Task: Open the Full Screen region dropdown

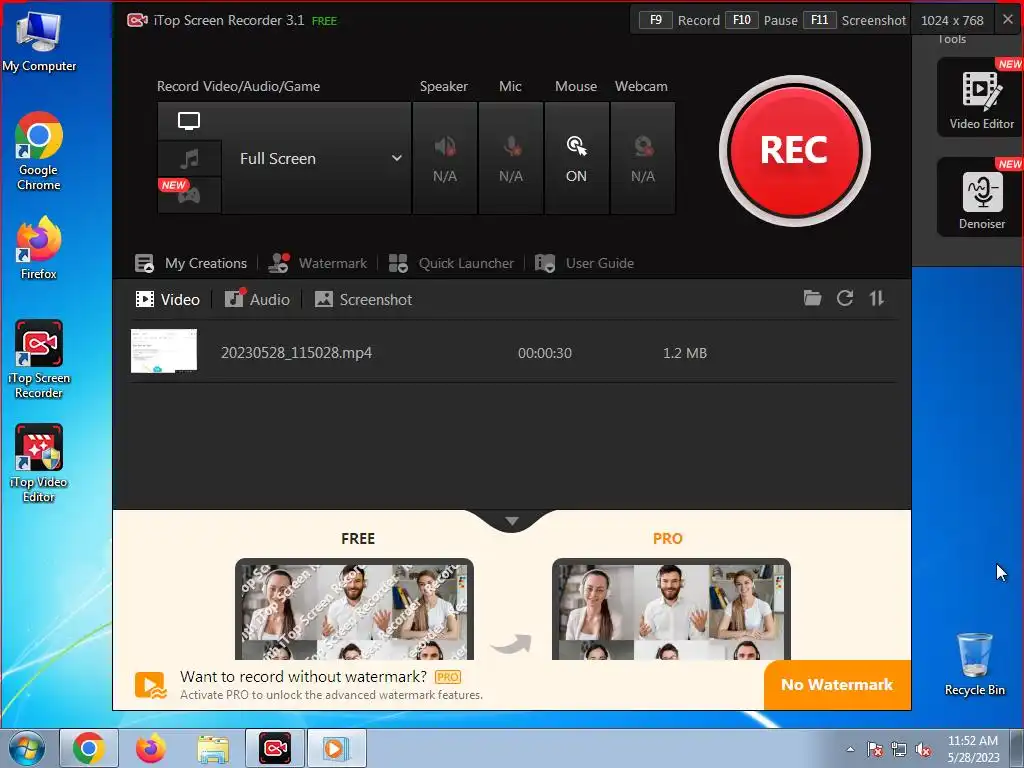Action: point(317,158)
